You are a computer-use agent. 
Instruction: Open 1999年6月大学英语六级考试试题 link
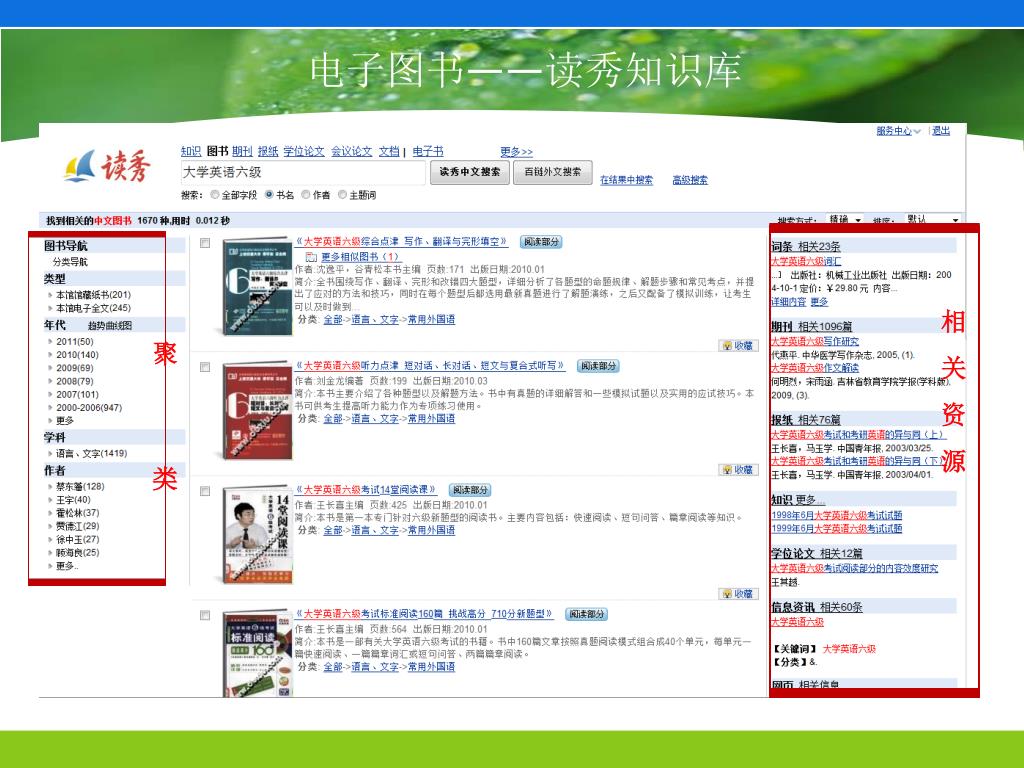pos(837,528)
